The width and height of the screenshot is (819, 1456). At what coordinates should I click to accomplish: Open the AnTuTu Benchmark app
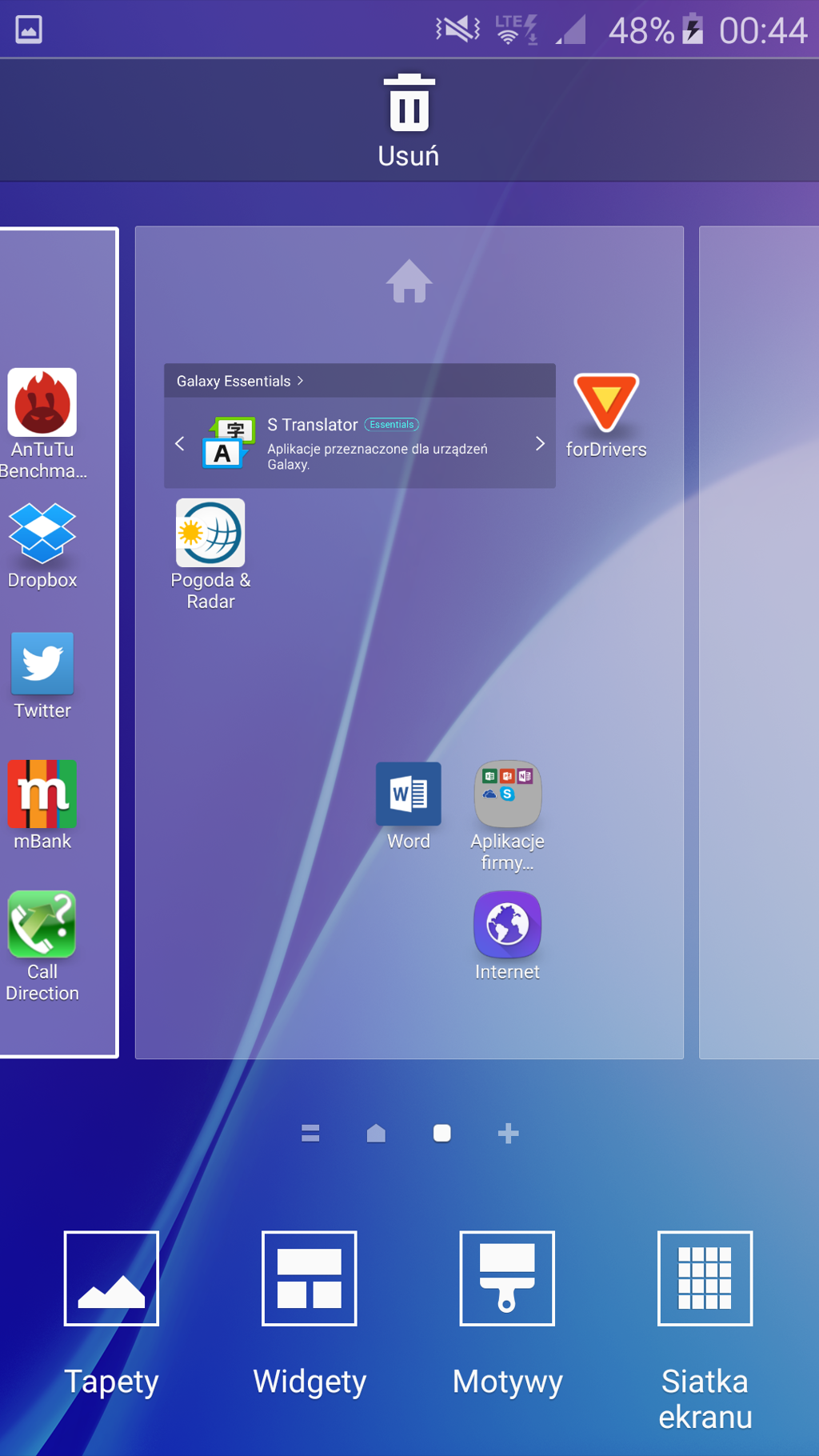42,403
